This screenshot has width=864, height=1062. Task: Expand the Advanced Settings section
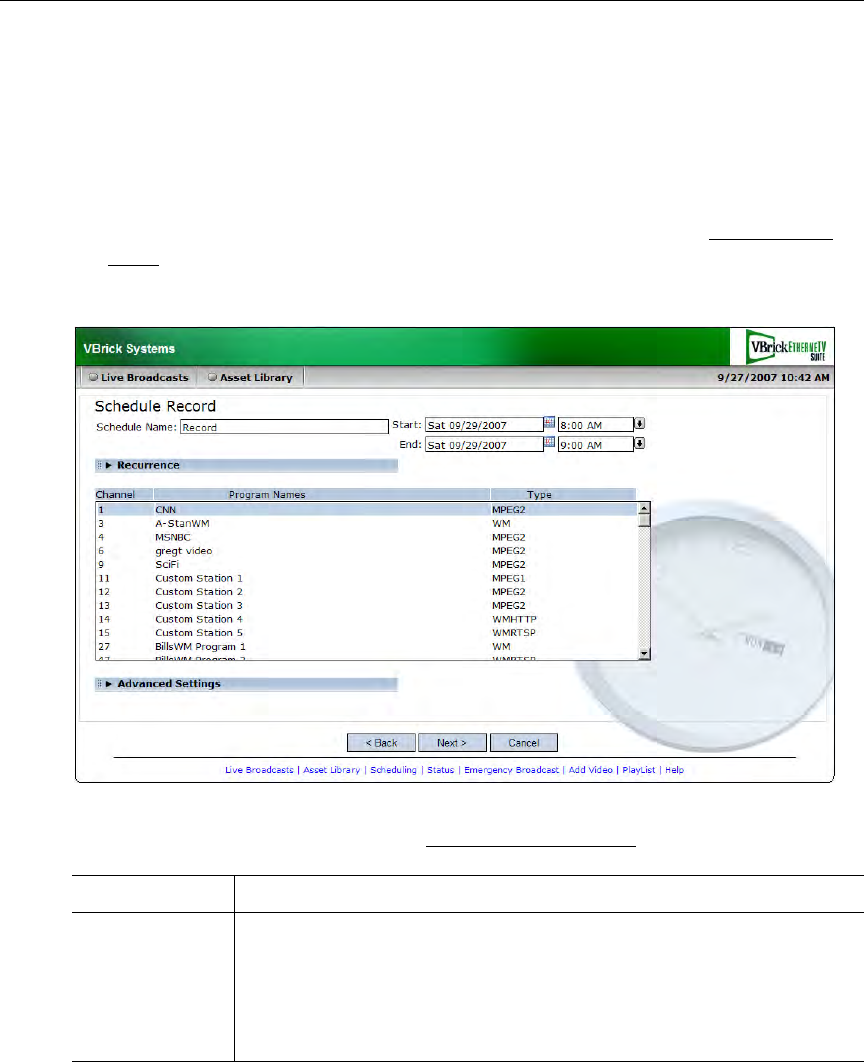tap(168, 684)
